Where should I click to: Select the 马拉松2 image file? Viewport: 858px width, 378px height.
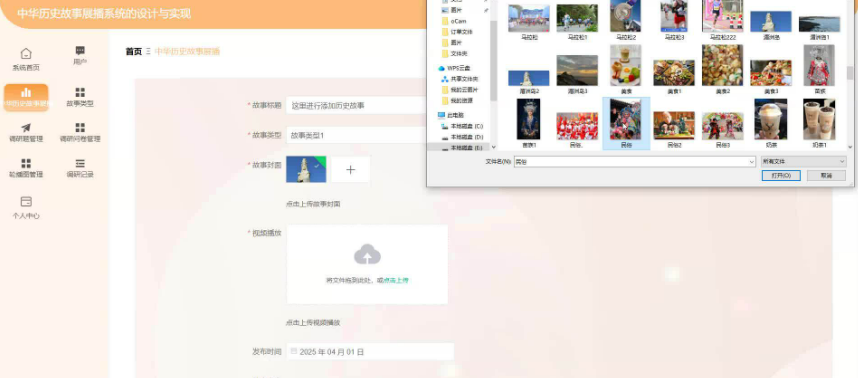click(x=625, y=21)
